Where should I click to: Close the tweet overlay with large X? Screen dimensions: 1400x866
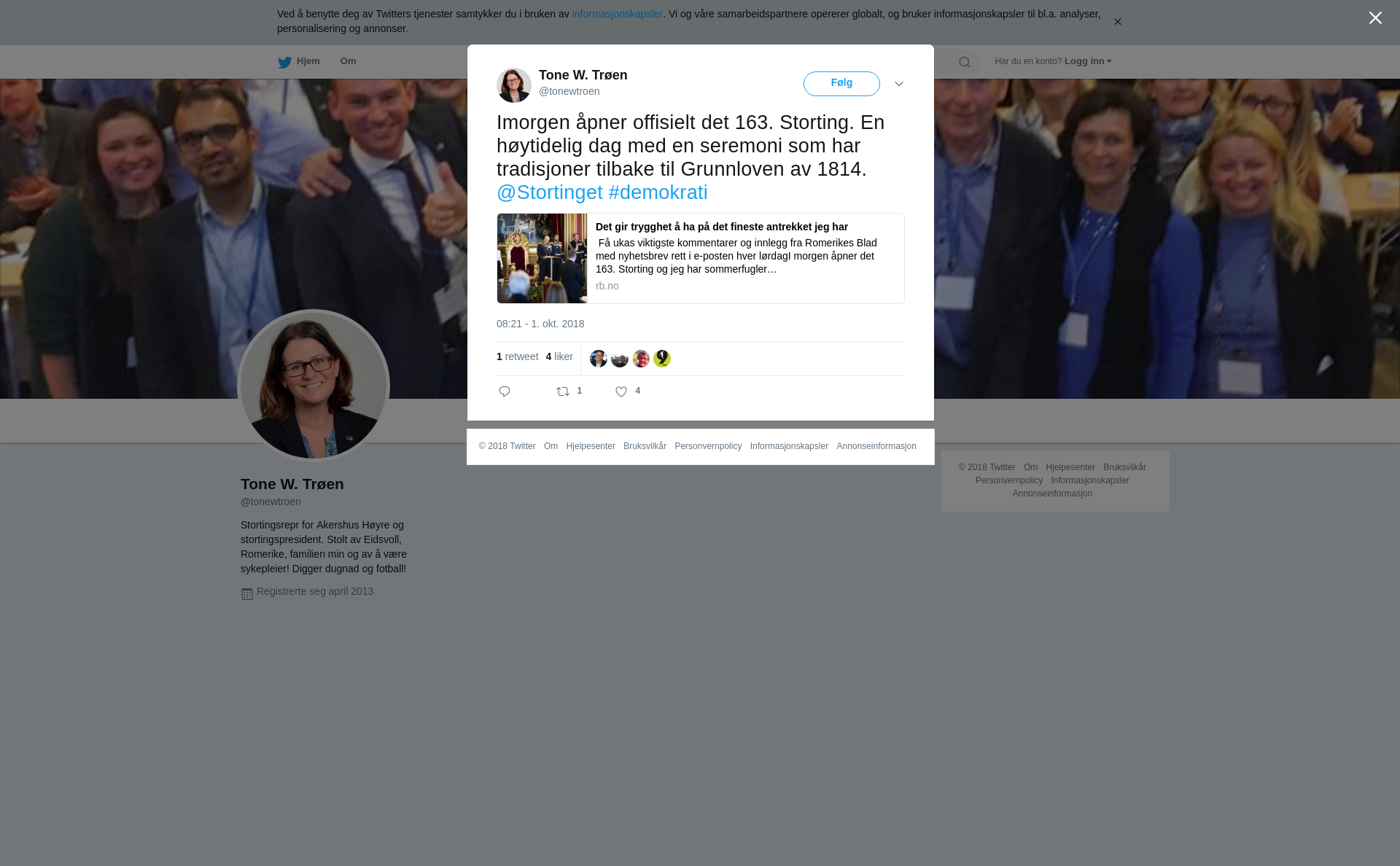(1375, 18)
